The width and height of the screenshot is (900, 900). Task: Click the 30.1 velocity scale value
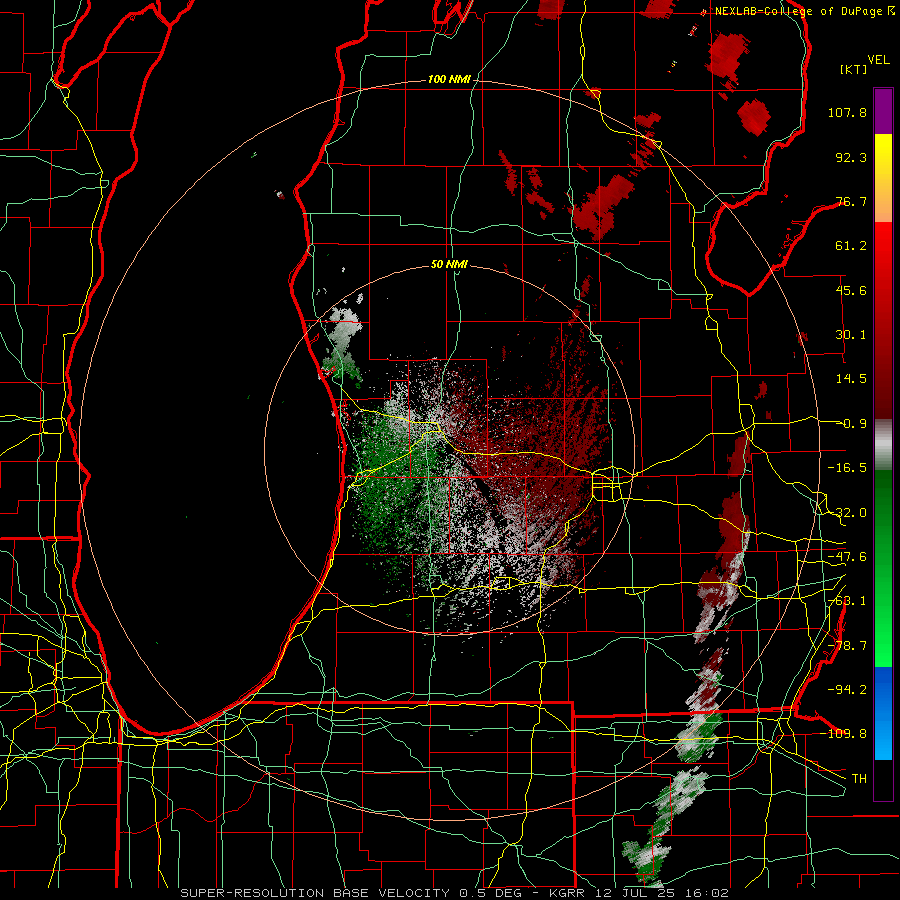tap(851, 335)
